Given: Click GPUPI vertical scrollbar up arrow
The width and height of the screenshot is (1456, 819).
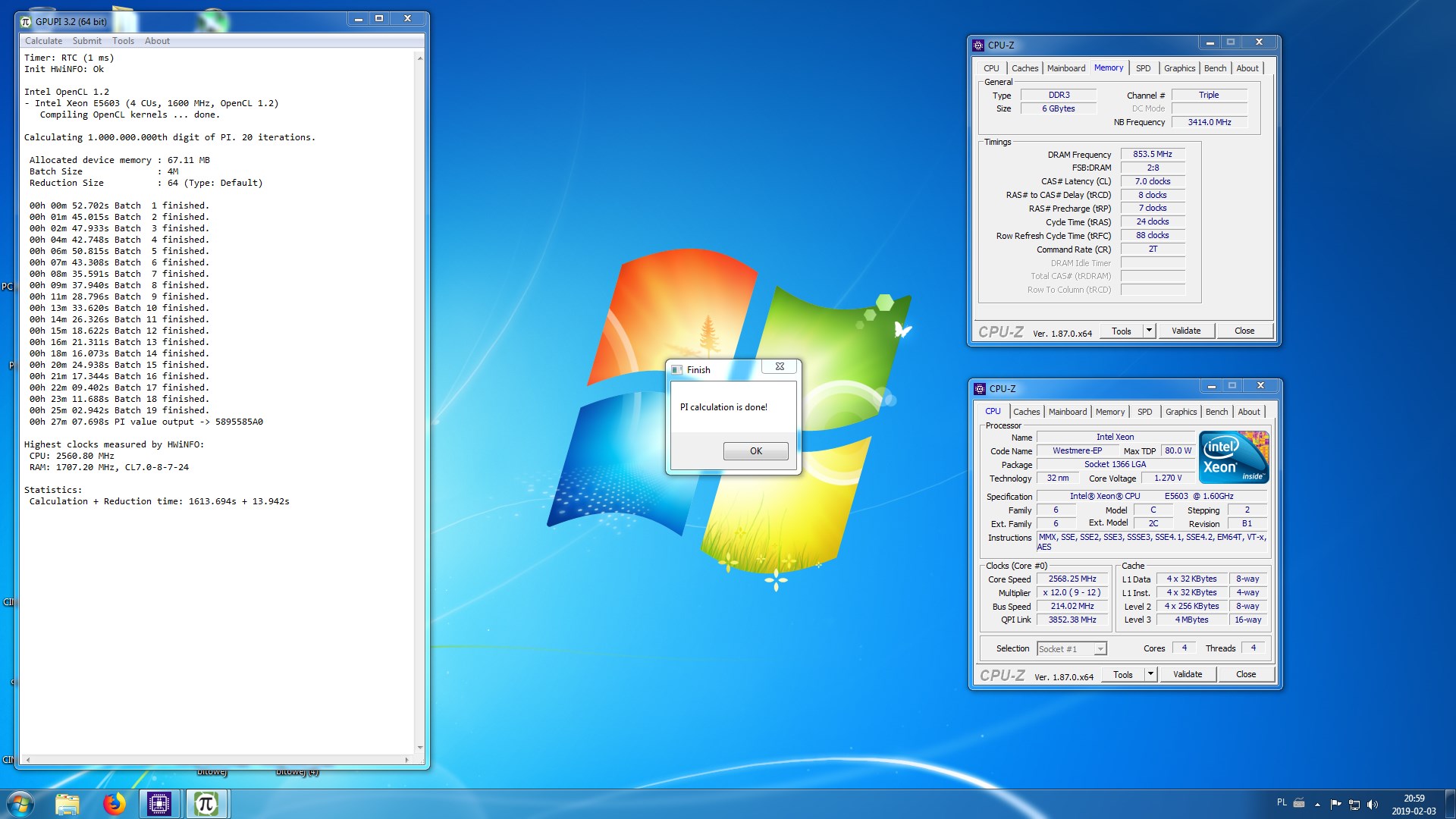Looking at the screenshot, I should pyautogui.click(x=419, y=58).
